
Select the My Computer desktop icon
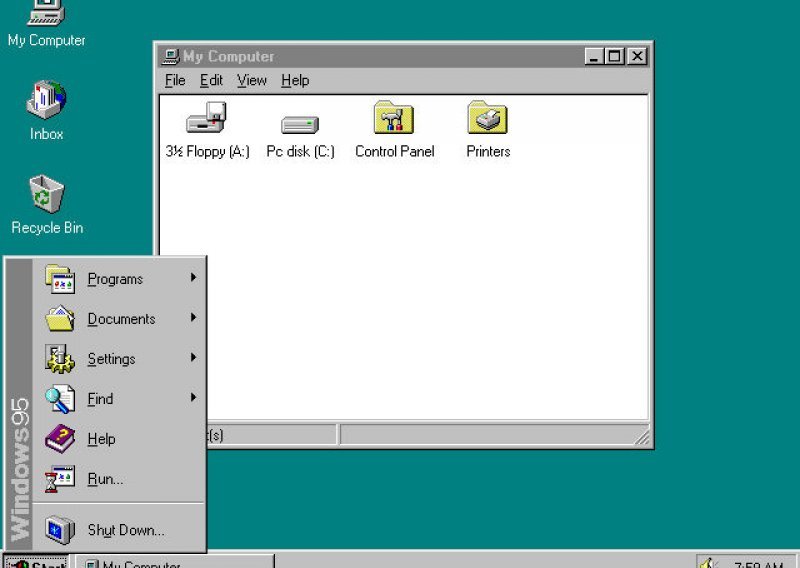[x=46, y=12]
